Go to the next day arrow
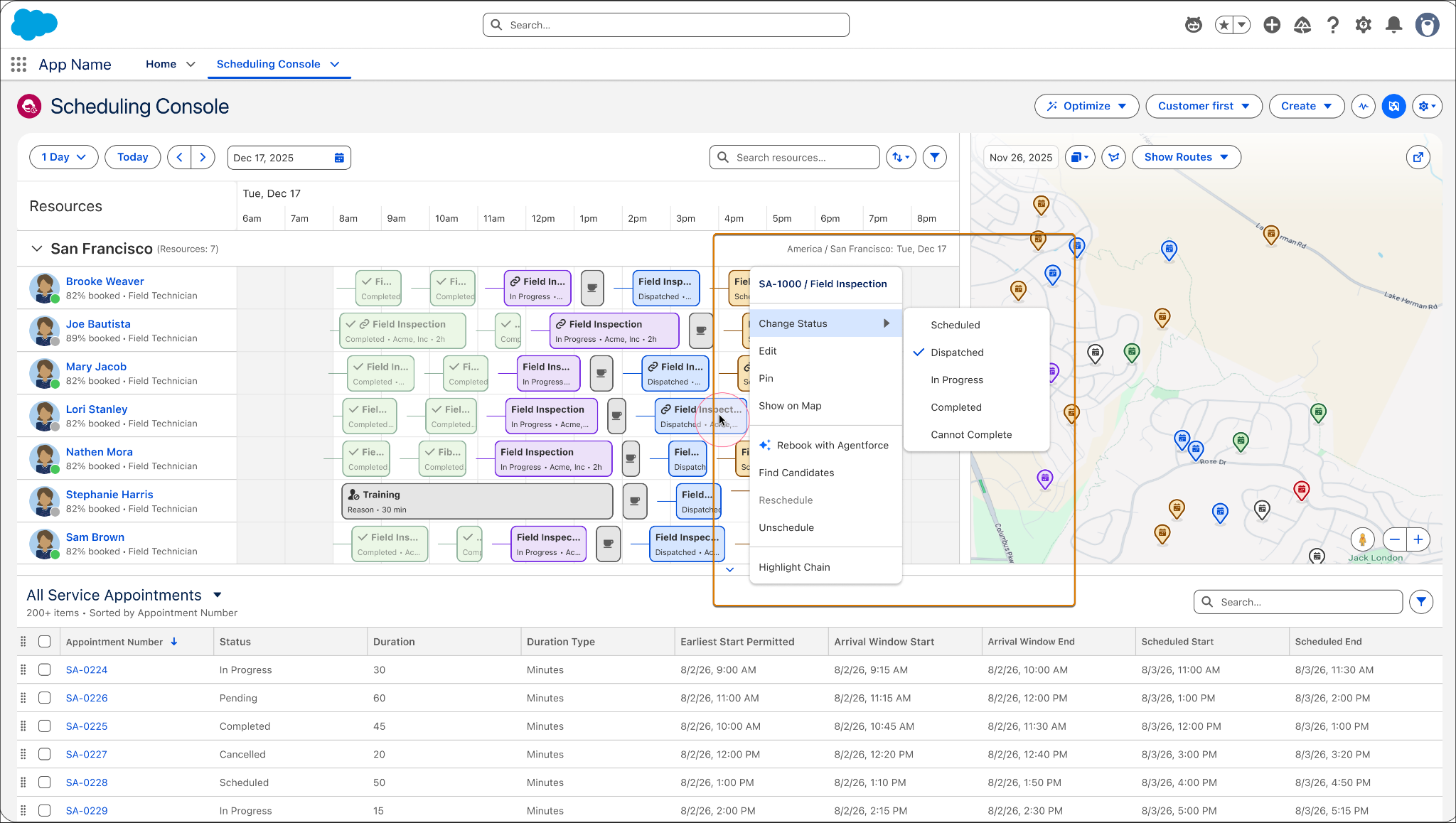The image size is (1456, 823). 203,157
